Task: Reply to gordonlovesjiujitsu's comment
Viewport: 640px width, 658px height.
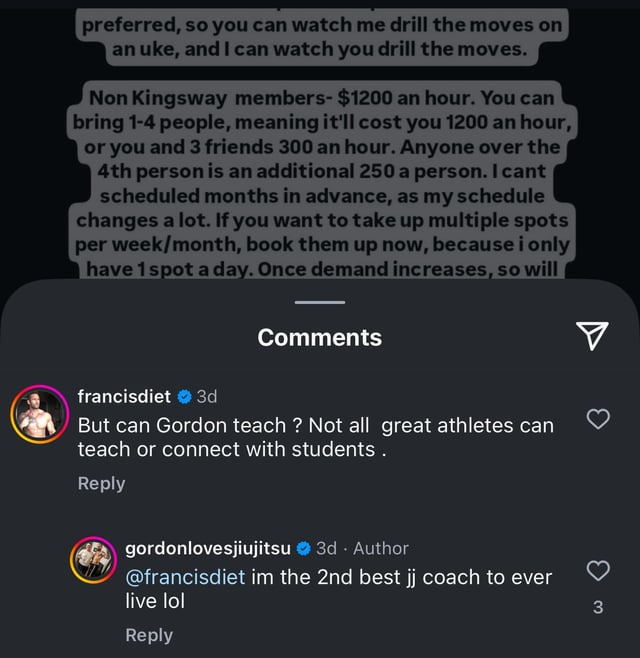Action: [149, 635]
